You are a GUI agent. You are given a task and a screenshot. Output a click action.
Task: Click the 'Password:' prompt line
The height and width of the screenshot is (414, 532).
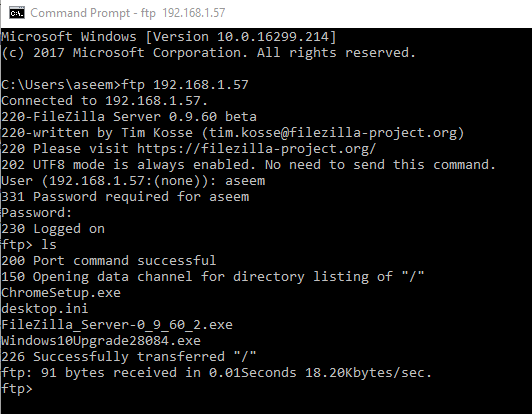37,213
